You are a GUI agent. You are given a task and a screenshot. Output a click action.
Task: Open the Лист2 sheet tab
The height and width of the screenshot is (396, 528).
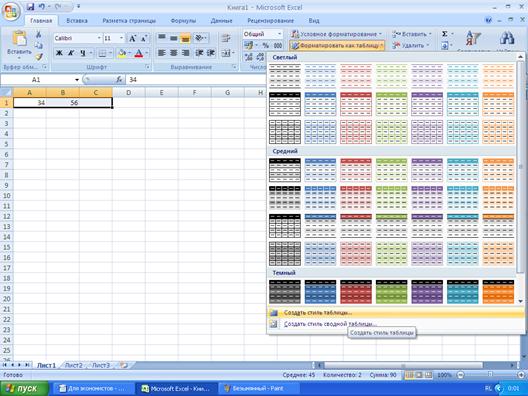coord(74,365)
